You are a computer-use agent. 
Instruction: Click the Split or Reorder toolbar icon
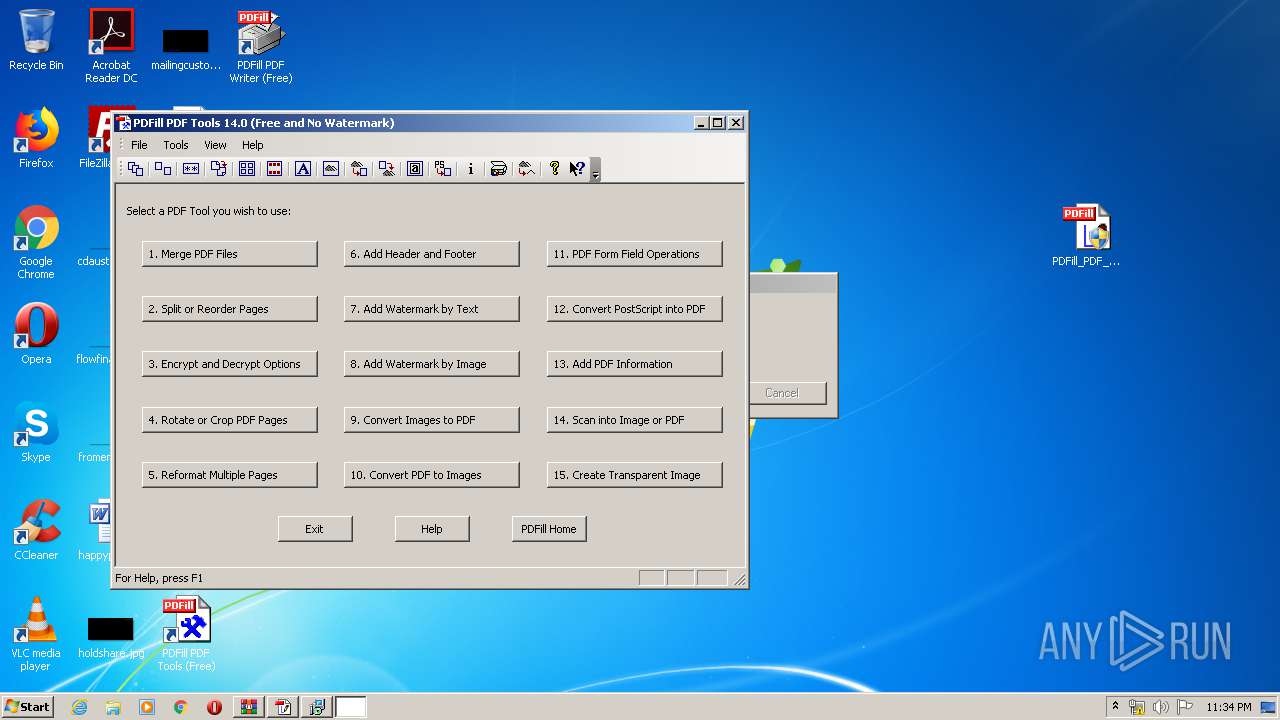click(x=163, y=169)
